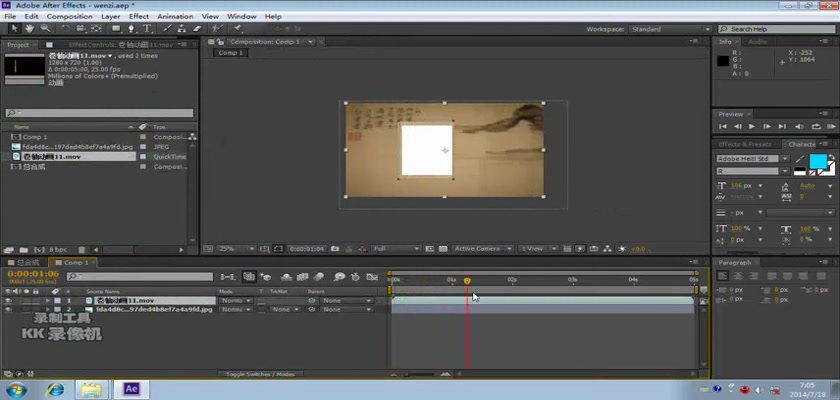The image size is (840, 400).
Task: Click cyan fill color swatch
Action: [818, 161]
